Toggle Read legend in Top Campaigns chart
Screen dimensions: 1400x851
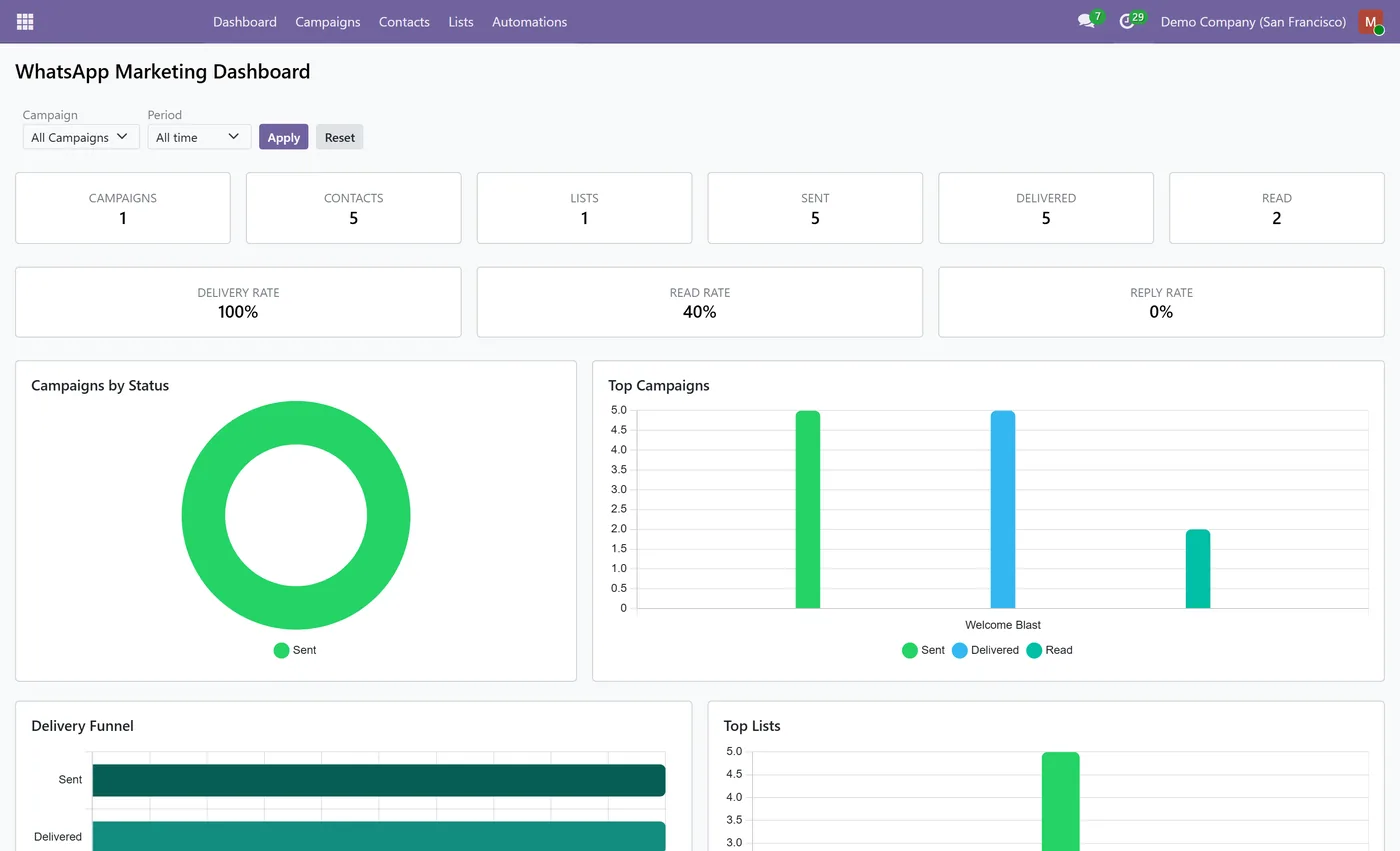pos(1049,650)
